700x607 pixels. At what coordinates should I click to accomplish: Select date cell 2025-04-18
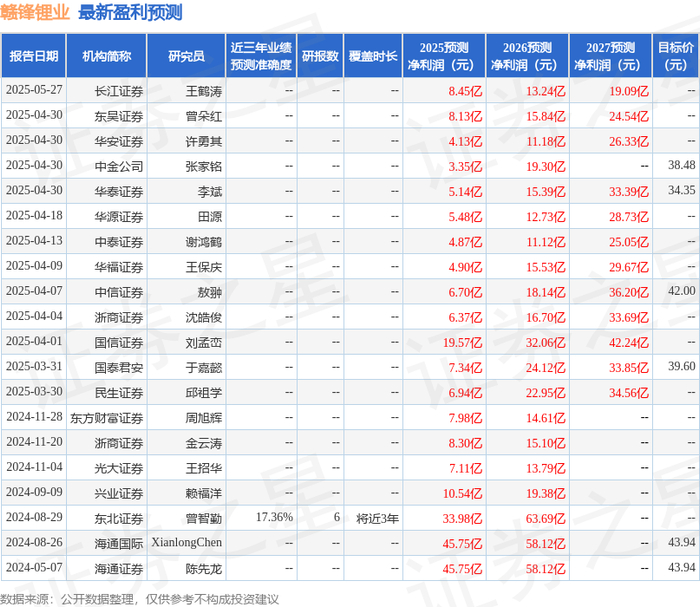coord(34,216)
